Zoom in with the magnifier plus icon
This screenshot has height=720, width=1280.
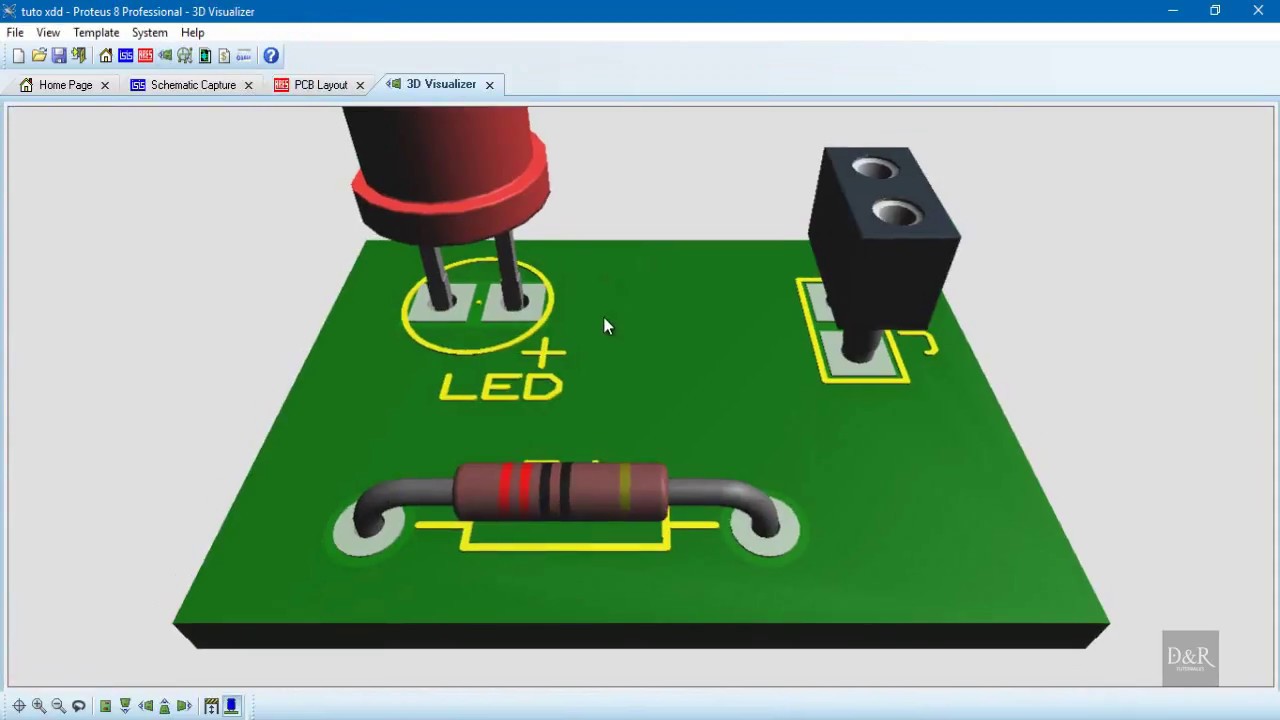pos(39,706)
